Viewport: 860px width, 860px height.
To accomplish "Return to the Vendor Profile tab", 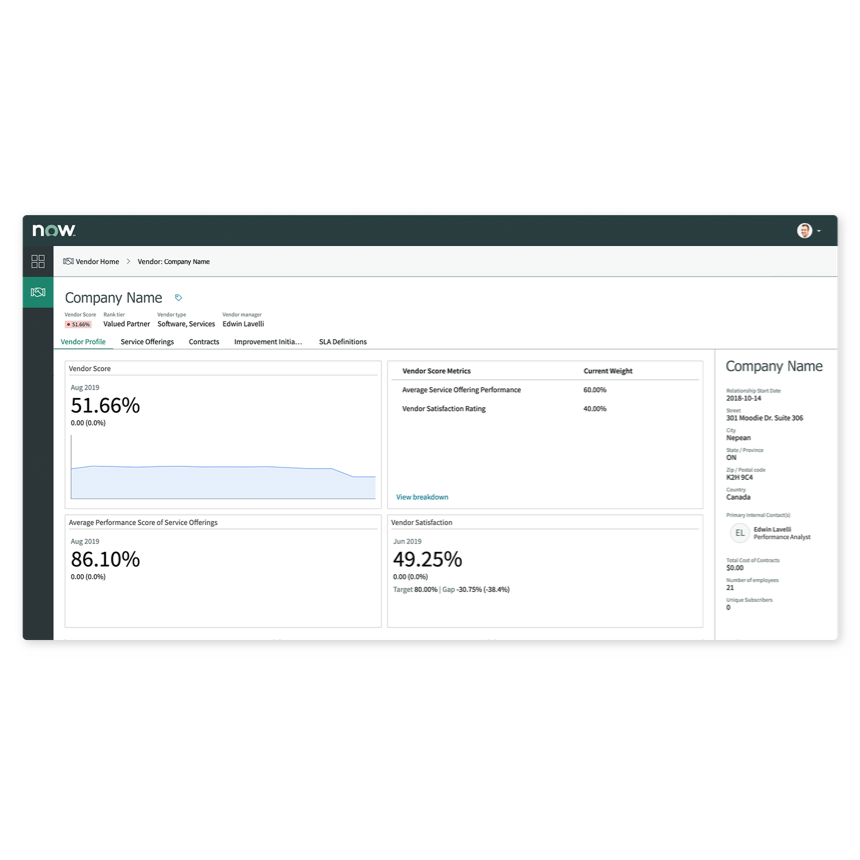I will pos(84,341).
